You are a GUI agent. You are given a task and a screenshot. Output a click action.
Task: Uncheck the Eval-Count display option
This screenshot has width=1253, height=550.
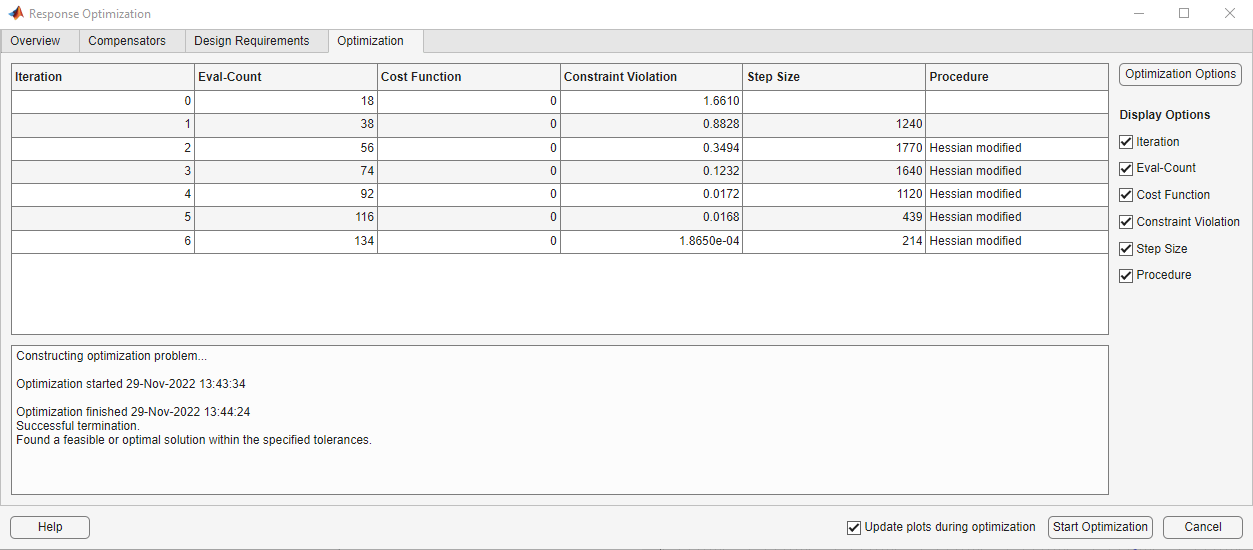click(1126, 168)
